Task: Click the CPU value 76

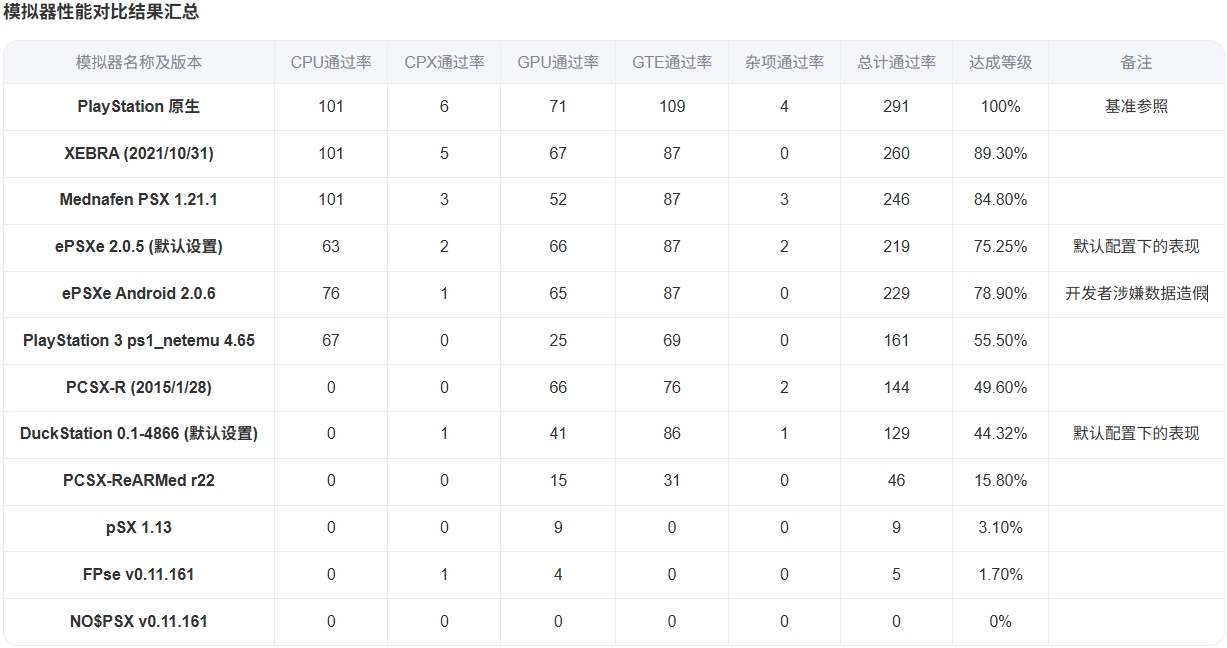Action: [x=331, y=293]
